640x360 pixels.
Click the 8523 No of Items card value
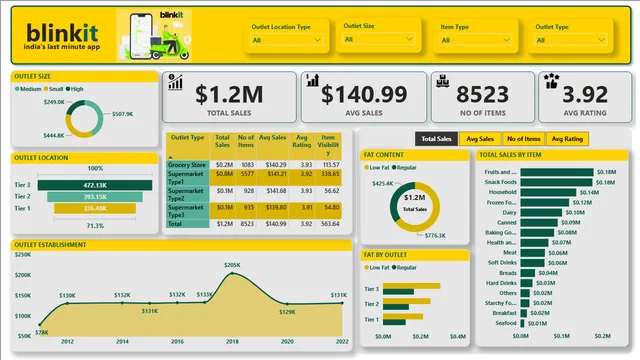click(482, 94)
